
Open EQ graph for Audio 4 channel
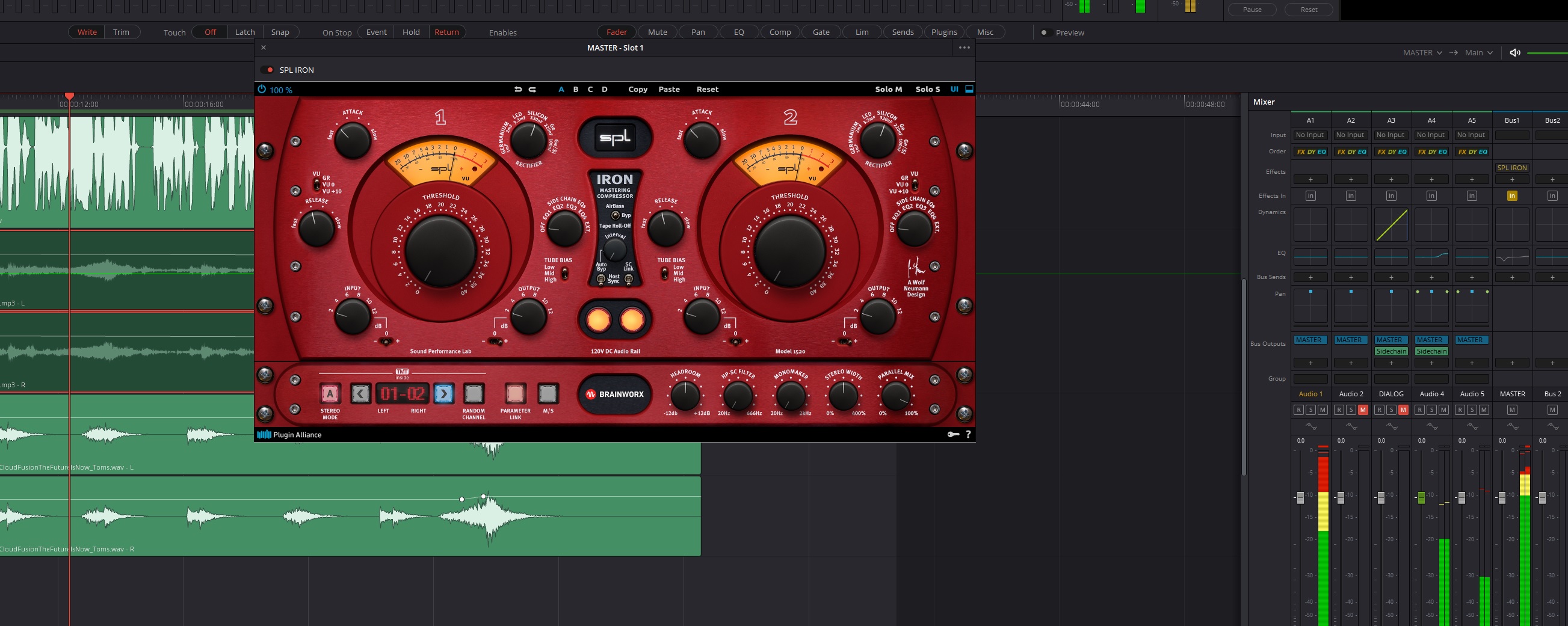pyautogui.click(x=1431, y=257)
